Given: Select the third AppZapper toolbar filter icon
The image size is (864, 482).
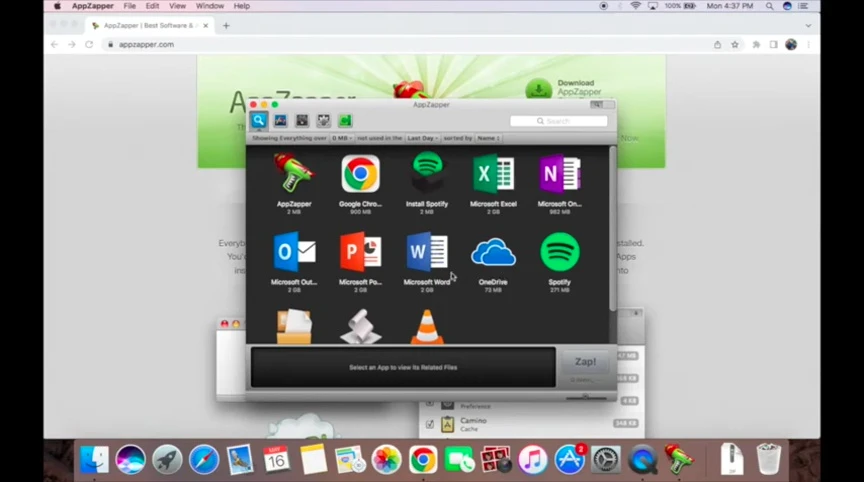Looking at the screenshot, I should click(x=302, y=121).
